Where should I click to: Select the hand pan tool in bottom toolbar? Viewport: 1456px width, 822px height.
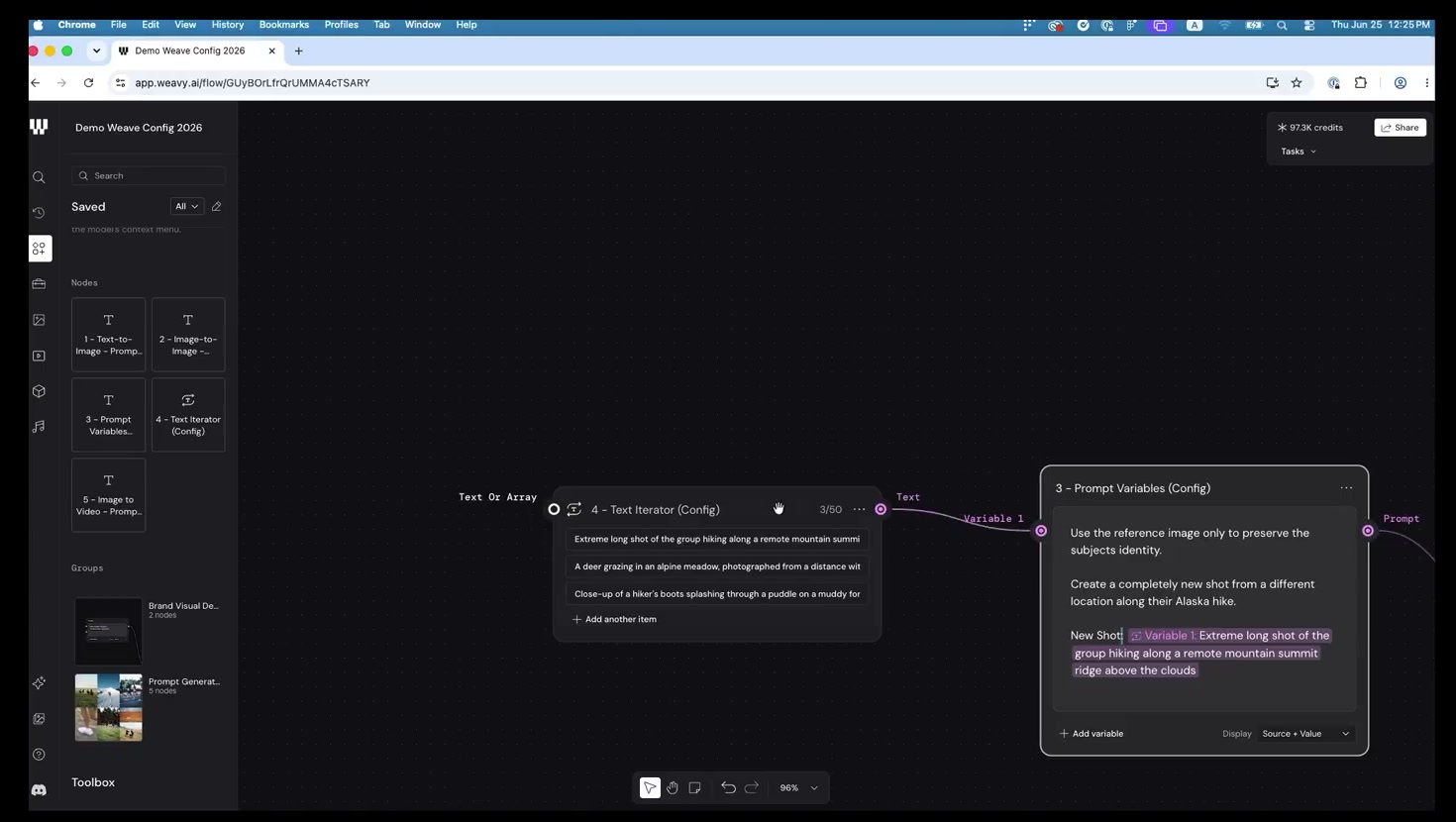coord(673,787)
